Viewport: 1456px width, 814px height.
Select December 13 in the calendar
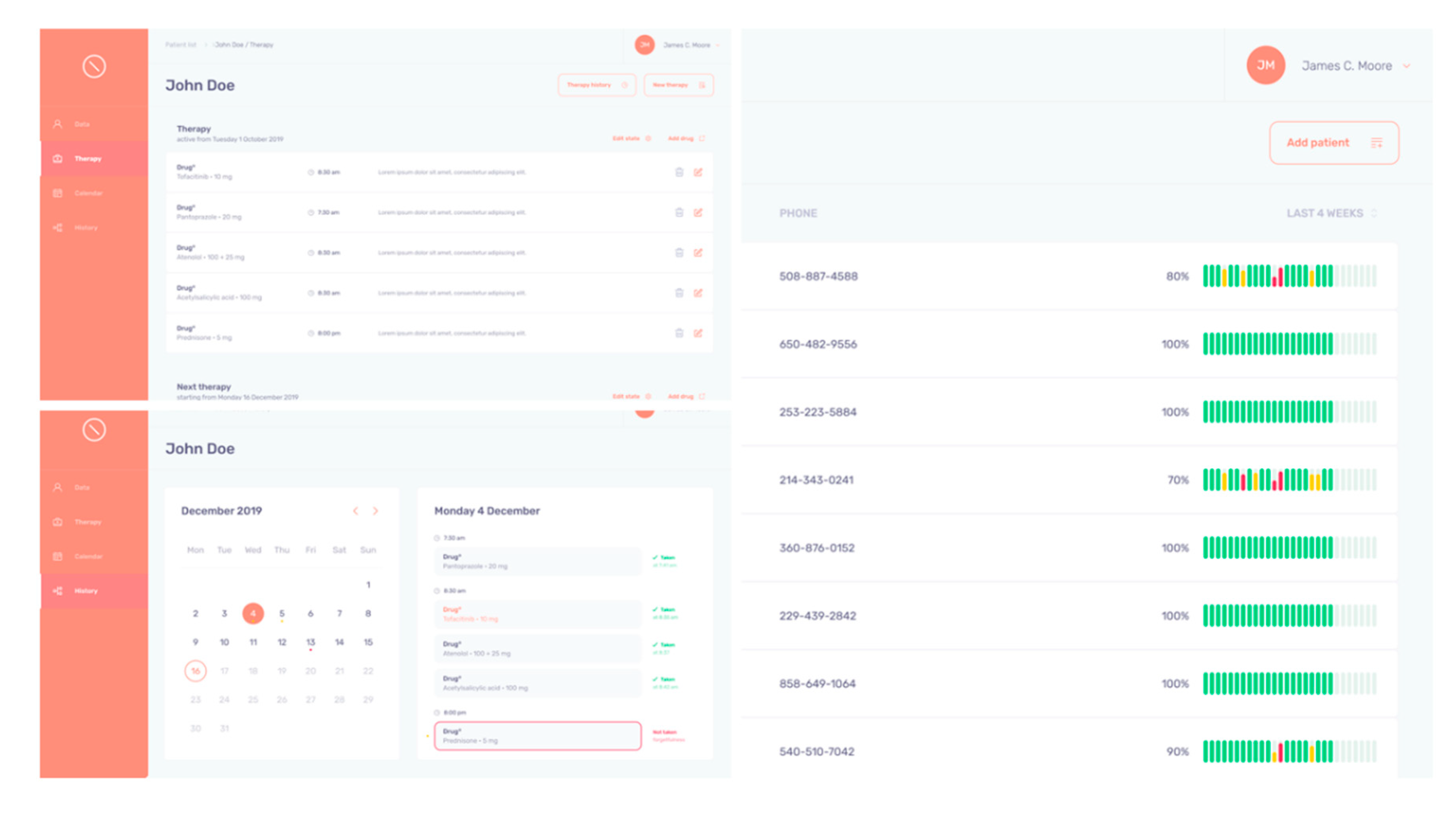310,642
